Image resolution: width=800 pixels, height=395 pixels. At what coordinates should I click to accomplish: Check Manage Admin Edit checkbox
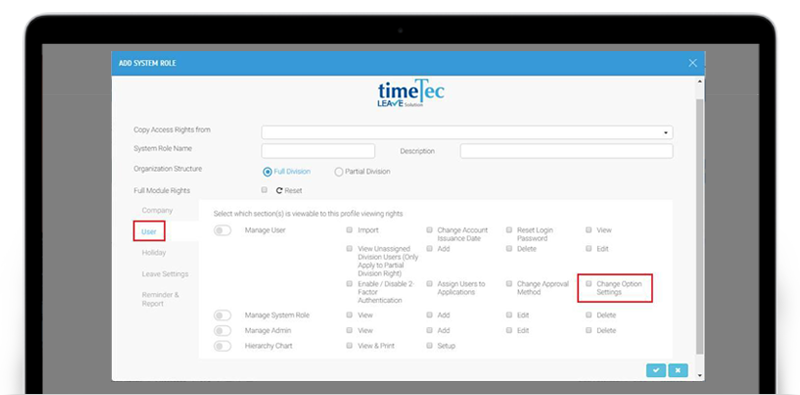pyautogui.click(x=509, y=330)
